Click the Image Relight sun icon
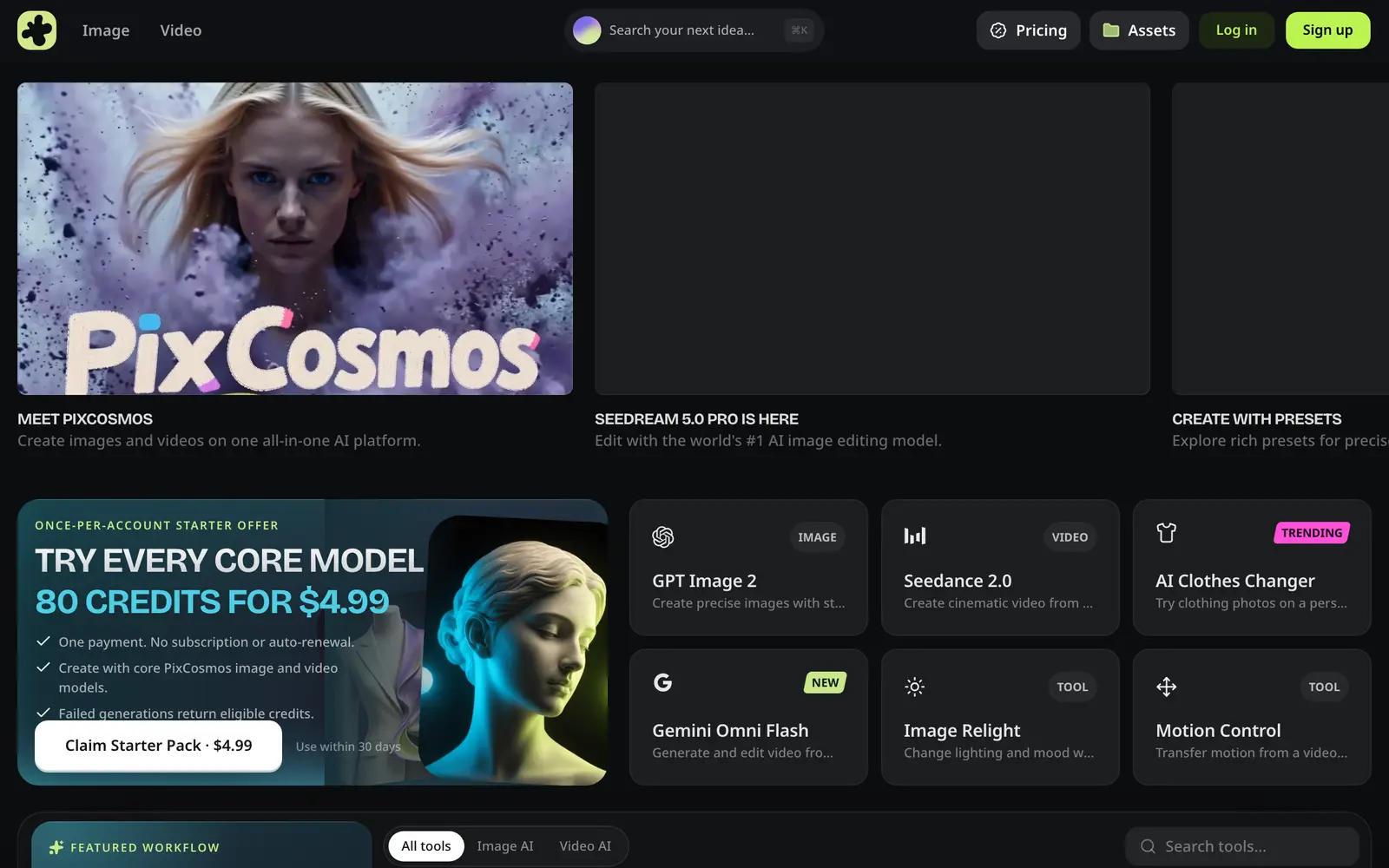This screenshot has width=1389, height=868. [914, 687]
